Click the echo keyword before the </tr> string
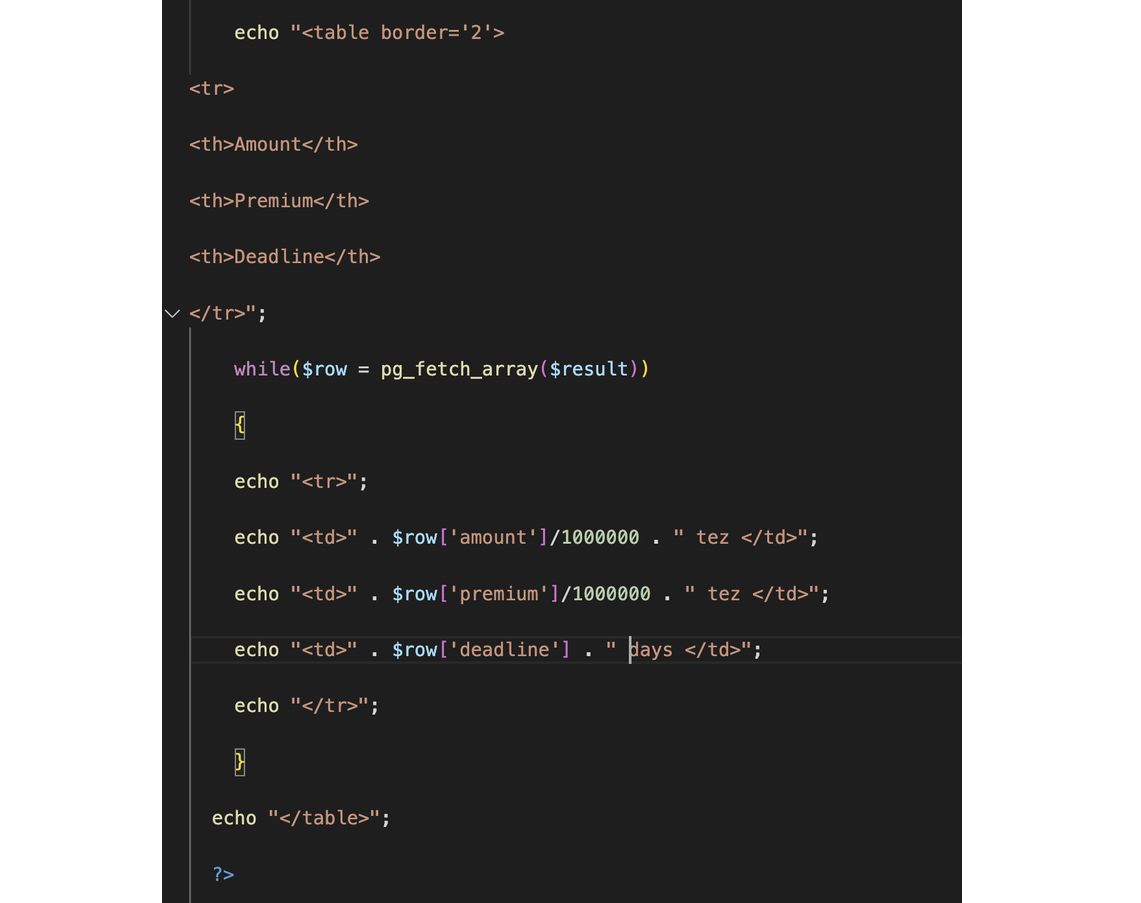The image size is (1141, 903). pos(256,706)
